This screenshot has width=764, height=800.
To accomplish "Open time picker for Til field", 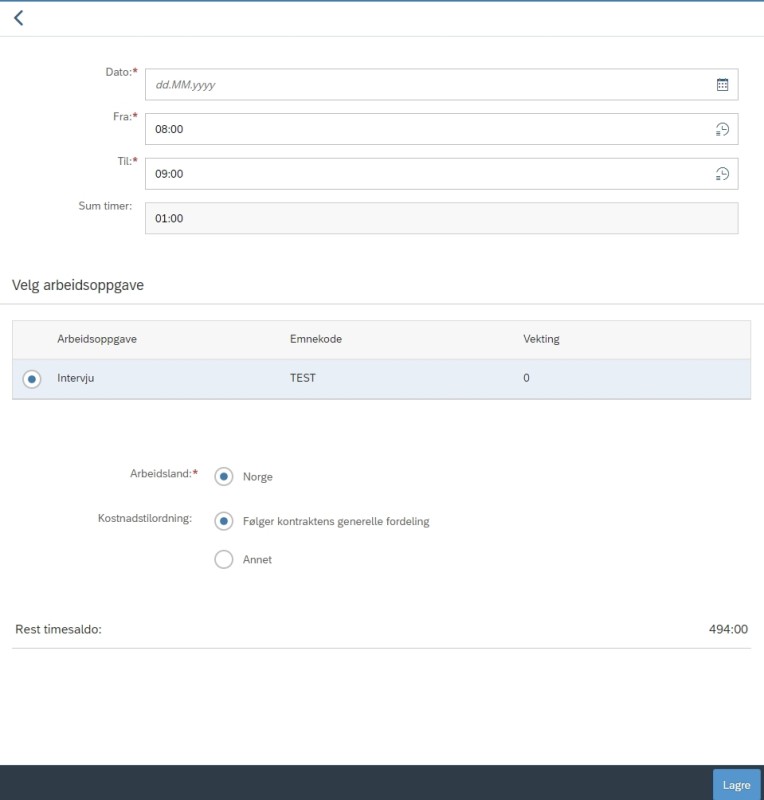I will point(722,174).
